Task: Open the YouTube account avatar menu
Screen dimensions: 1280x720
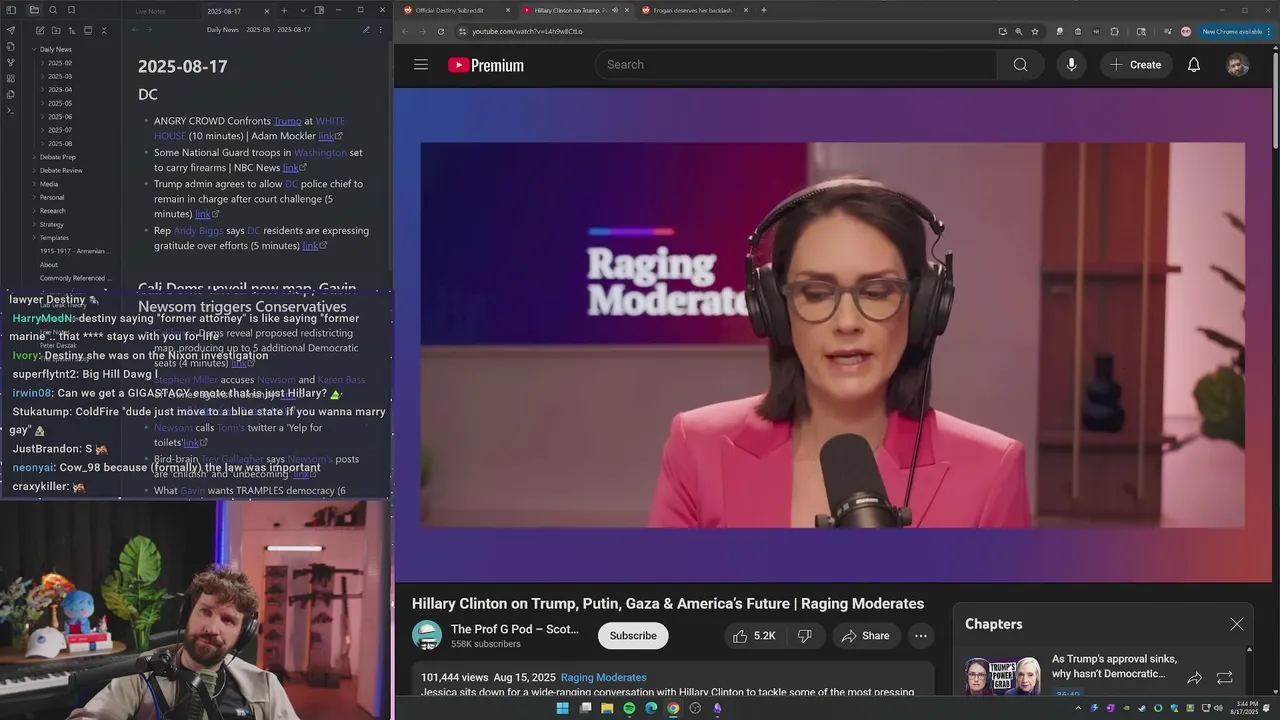Action: [x=1237, y=65]
